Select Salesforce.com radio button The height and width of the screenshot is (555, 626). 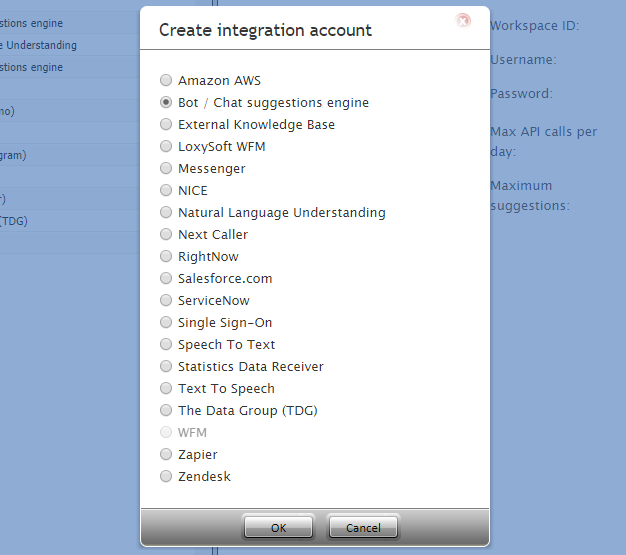point(166,278)
